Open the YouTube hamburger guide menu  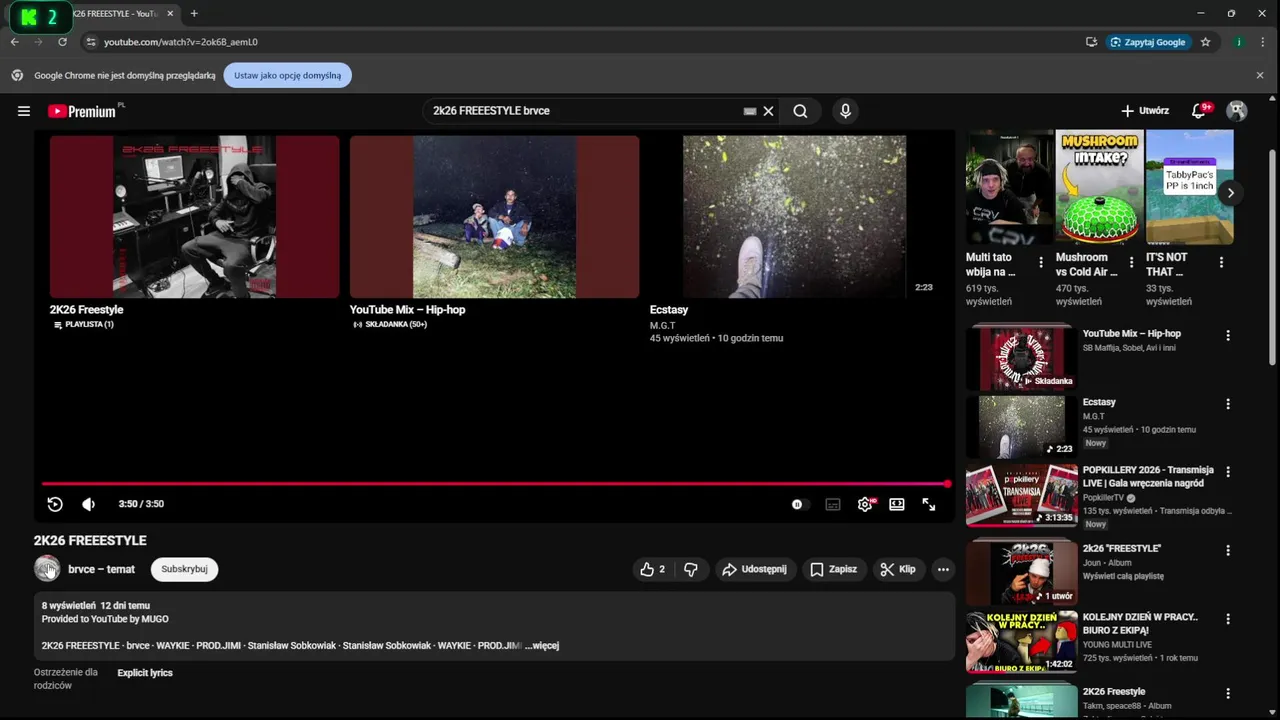pos(24,111)
